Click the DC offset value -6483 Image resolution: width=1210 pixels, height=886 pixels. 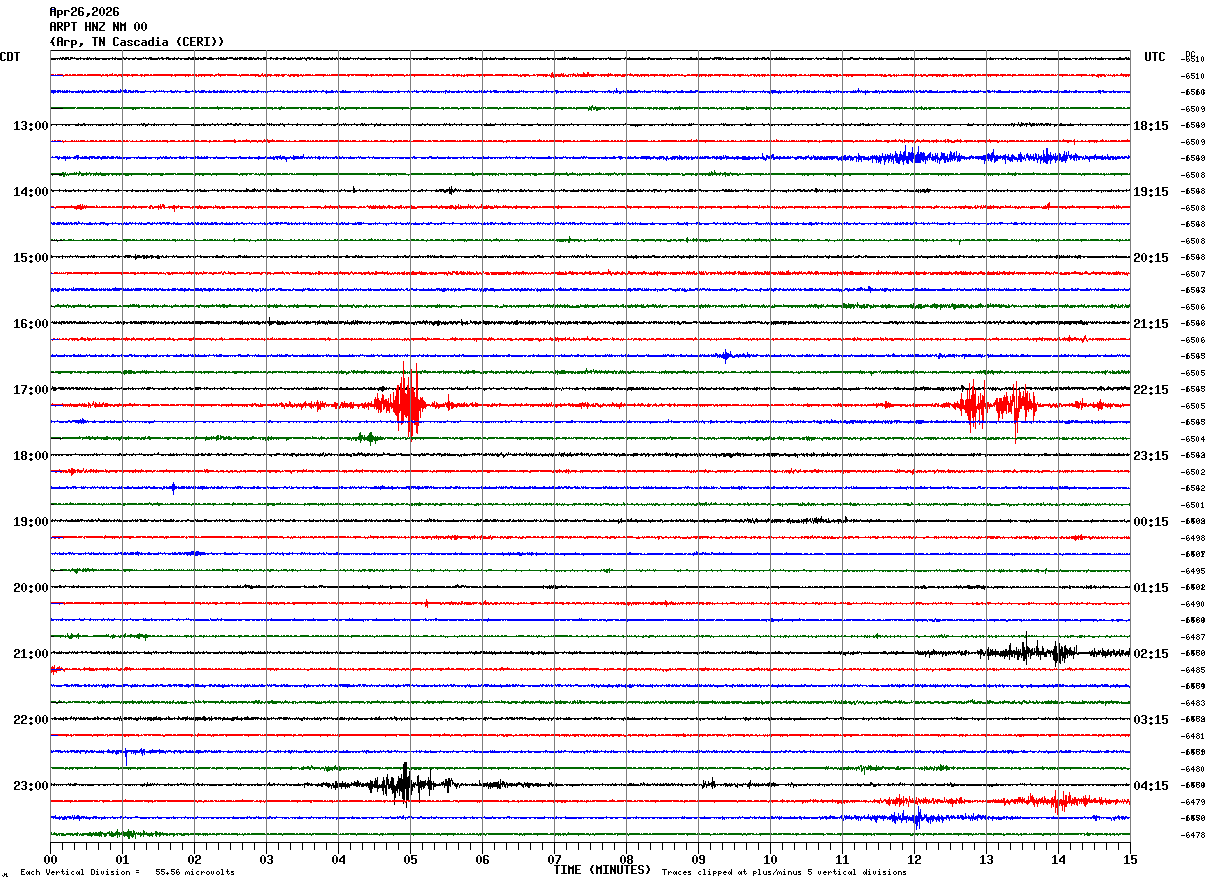click(x=1194, y=703)
